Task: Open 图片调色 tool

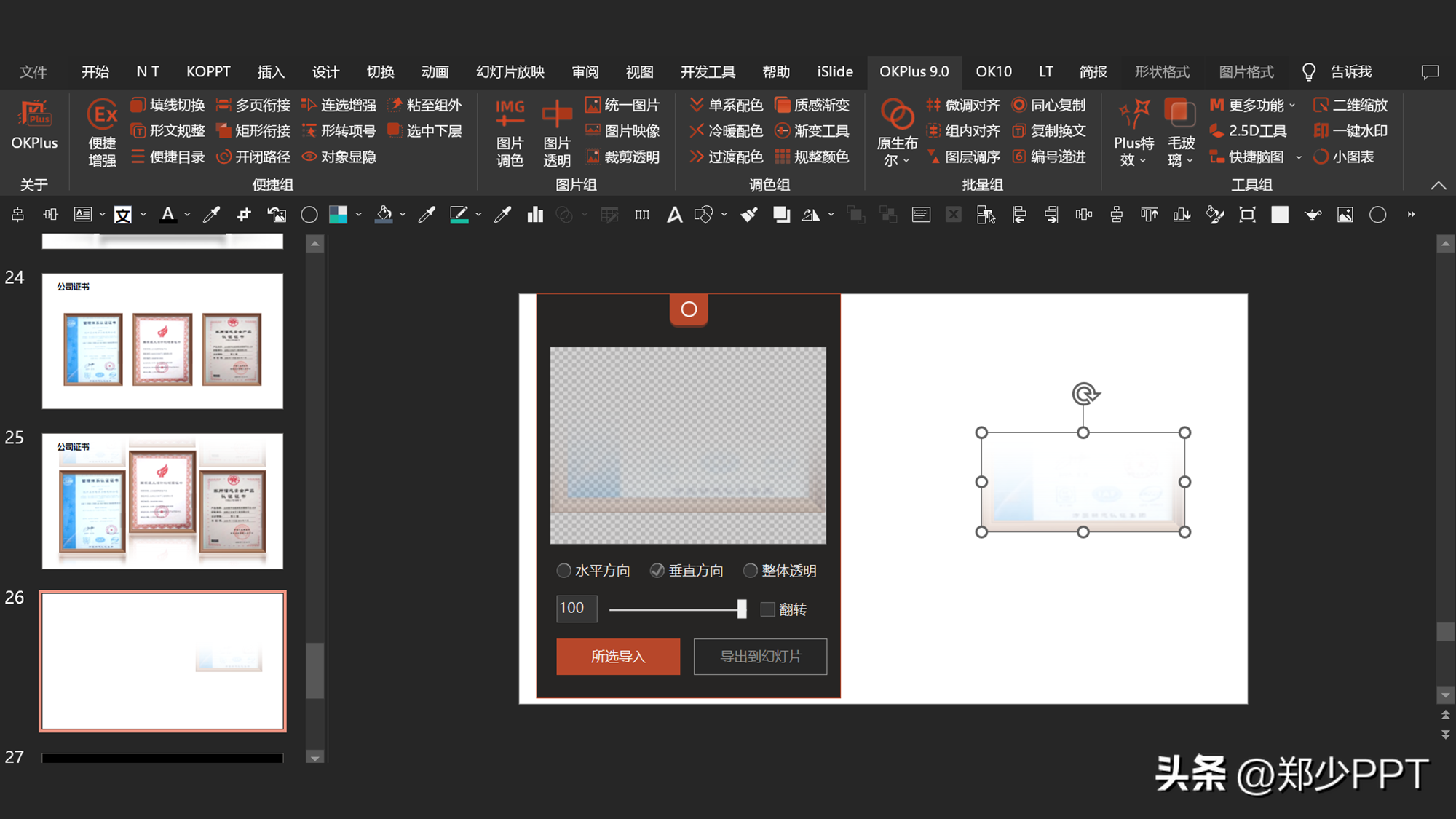Action: [x=510, y=132]
